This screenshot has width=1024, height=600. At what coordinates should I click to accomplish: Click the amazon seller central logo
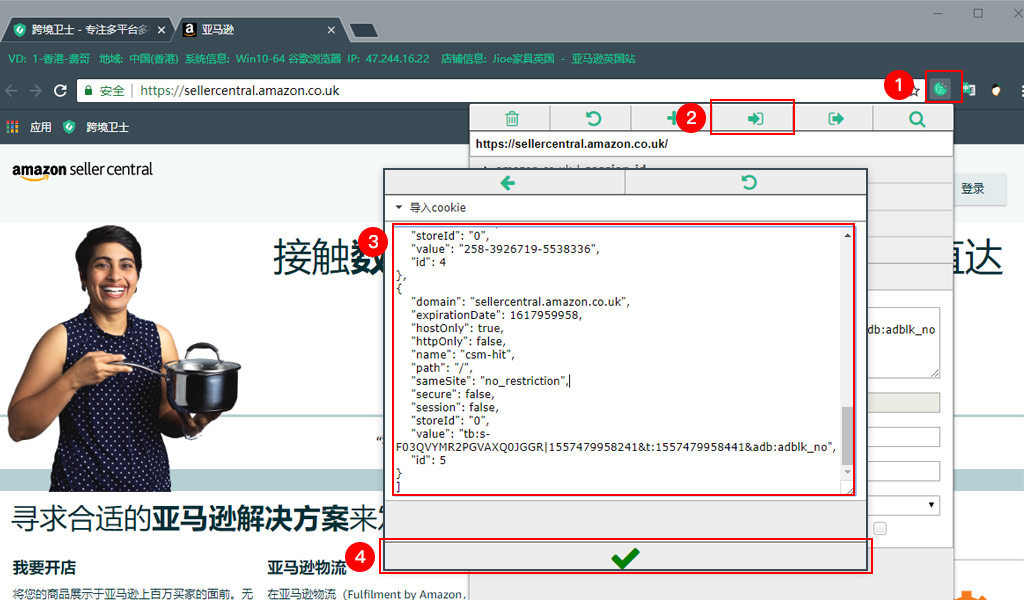click(x=82, y=170)
